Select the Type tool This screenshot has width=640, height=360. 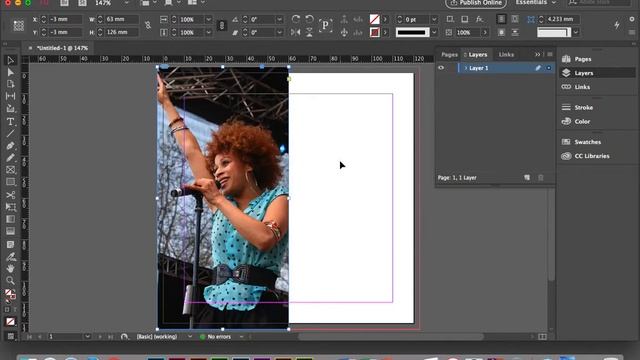pyautogui.click(x=11, y=121)
